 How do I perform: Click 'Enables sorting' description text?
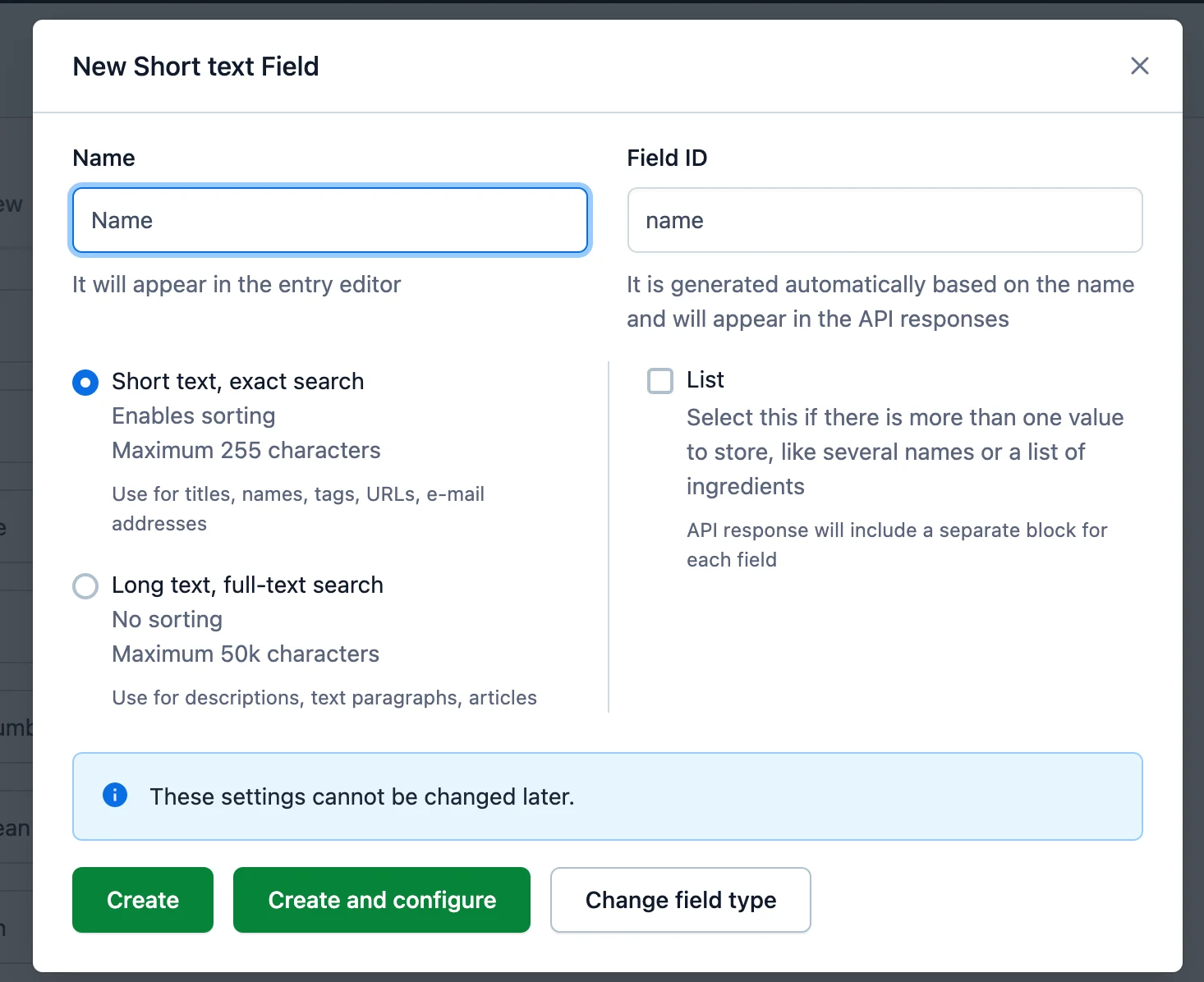pyautogui.click(x=194, y=415)
